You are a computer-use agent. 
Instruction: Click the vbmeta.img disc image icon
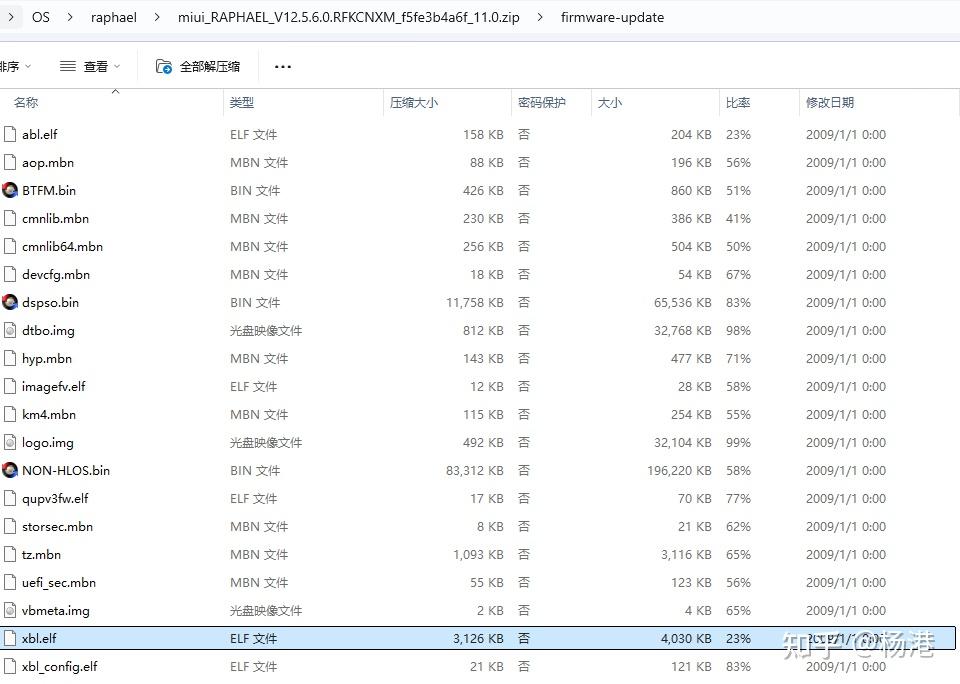(10, 610)
